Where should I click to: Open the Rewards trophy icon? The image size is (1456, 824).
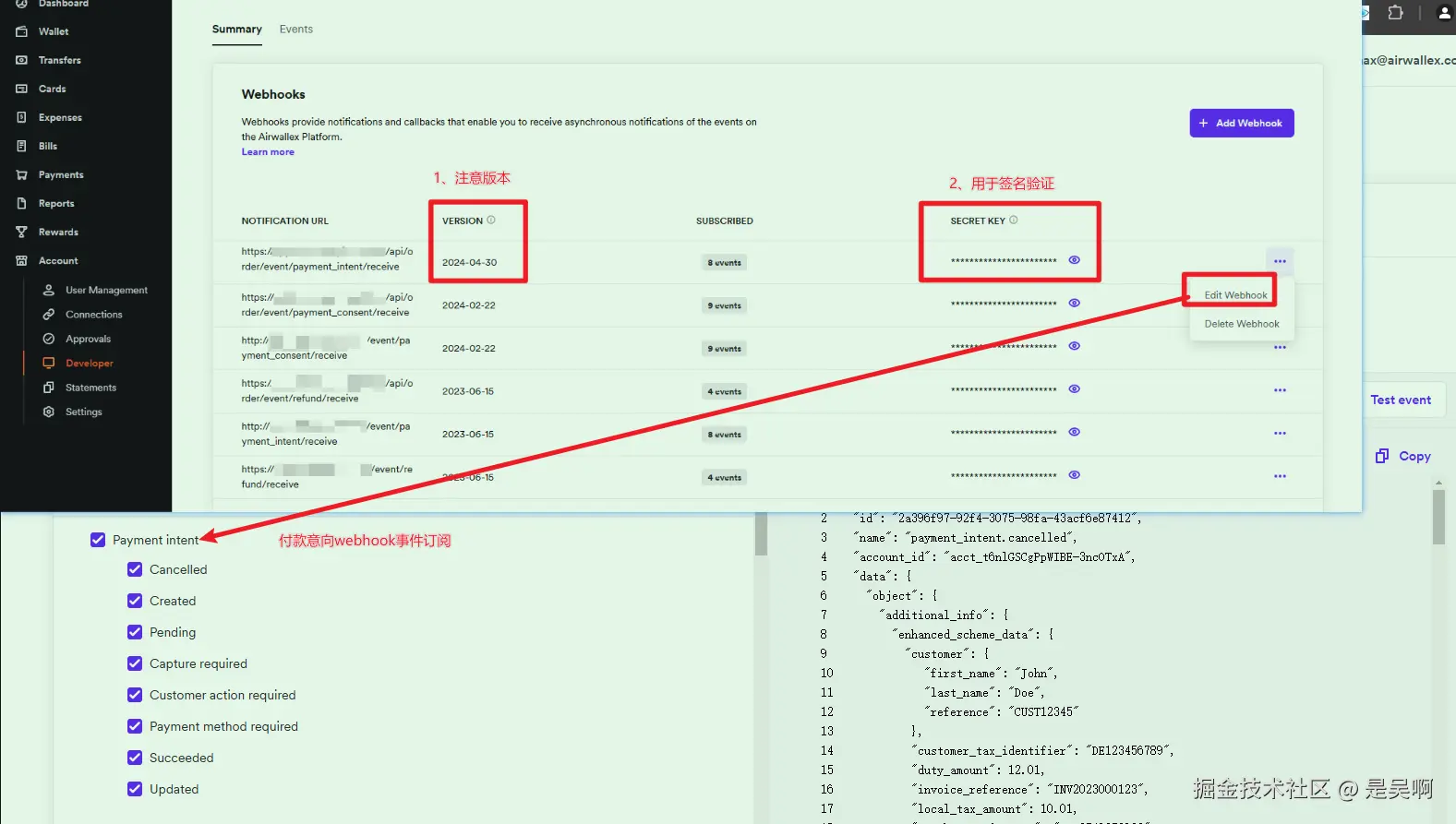tap(21, 232)
